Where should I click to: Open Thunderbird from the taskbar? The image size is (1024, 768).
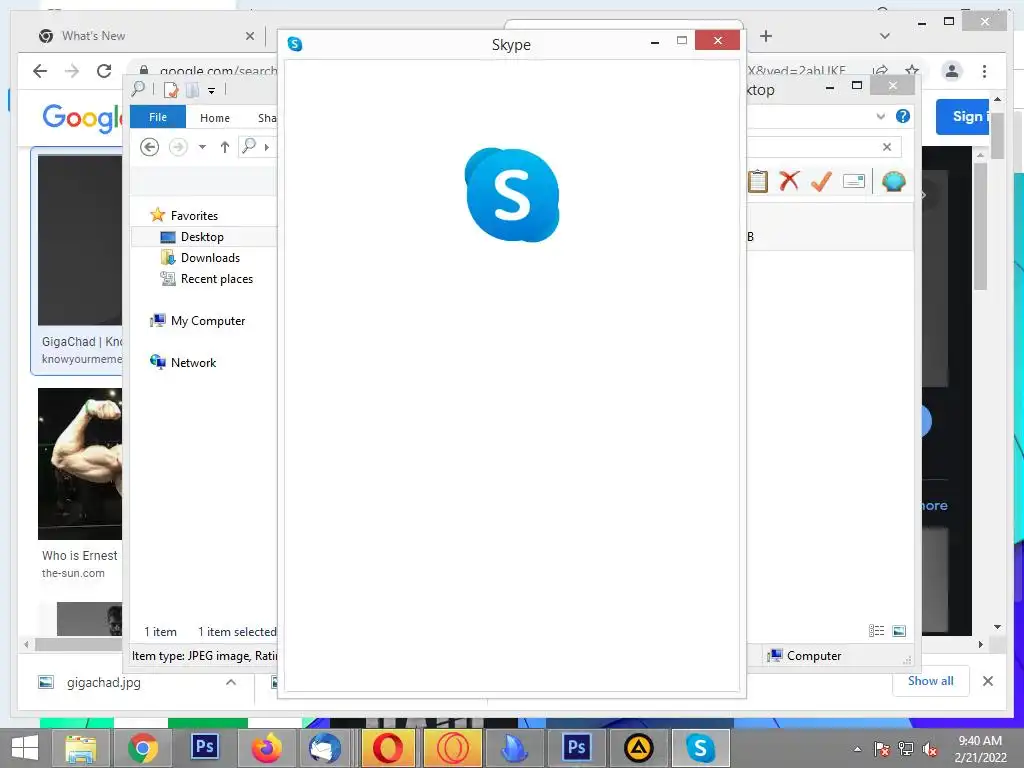(x=325, y=748)
